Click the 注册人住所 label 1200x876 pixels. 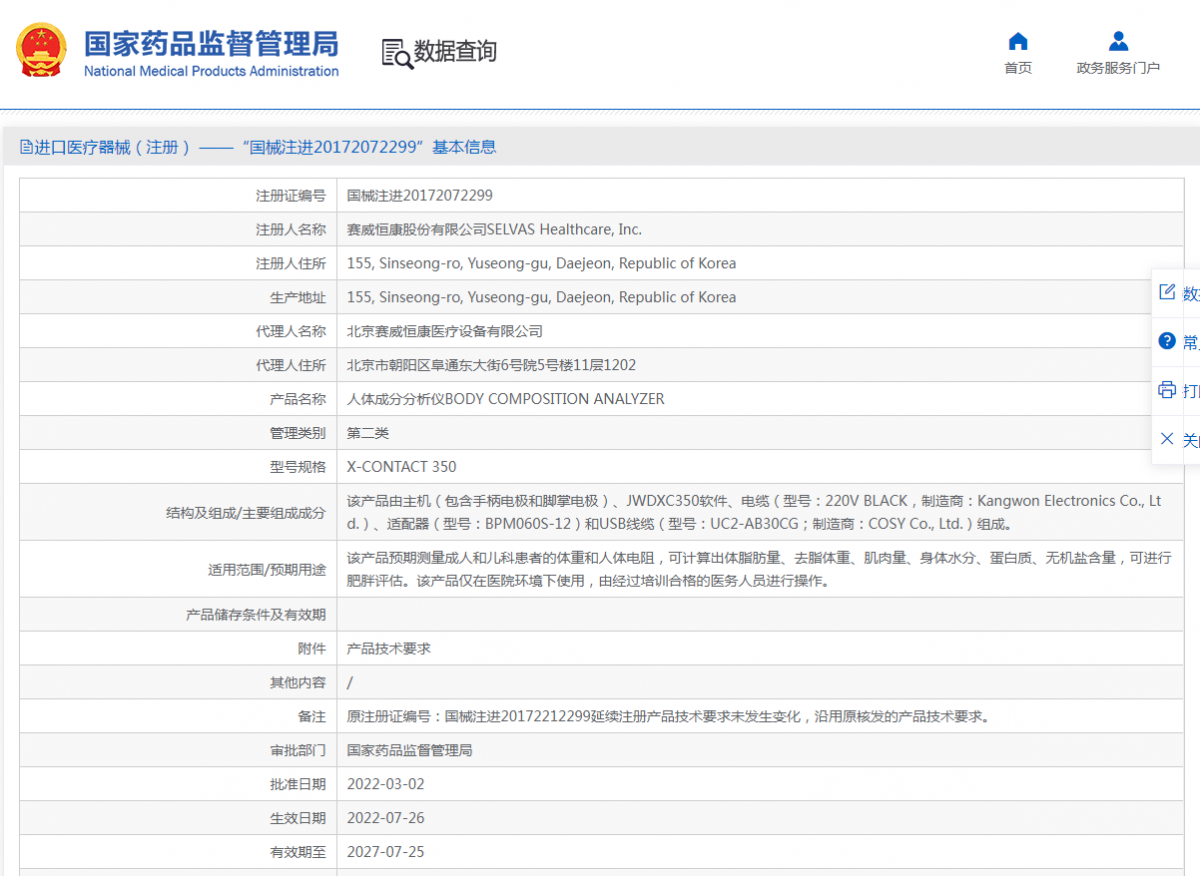tap(291, 264)
